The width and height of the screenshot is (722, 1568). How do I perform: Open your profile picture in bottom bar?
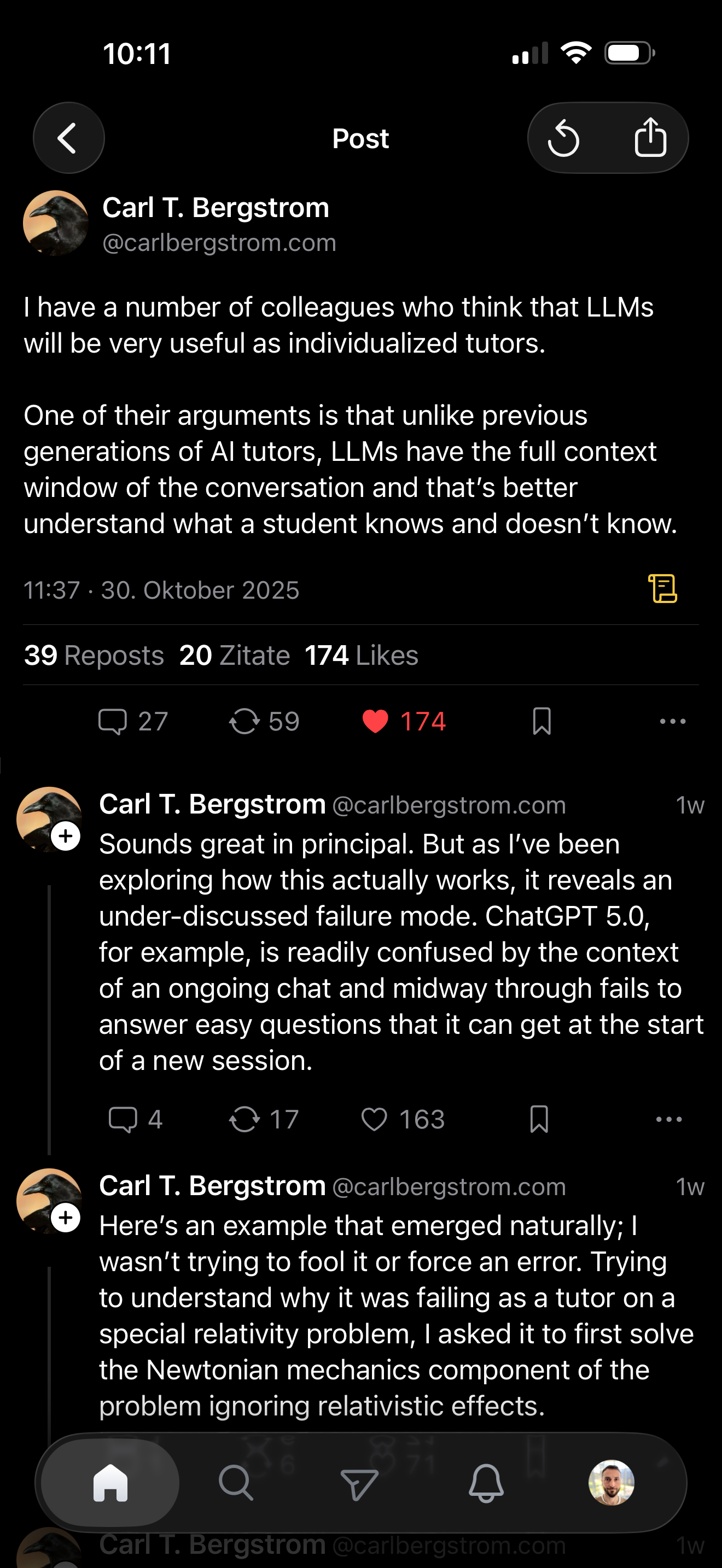[x=611, y=1482]
